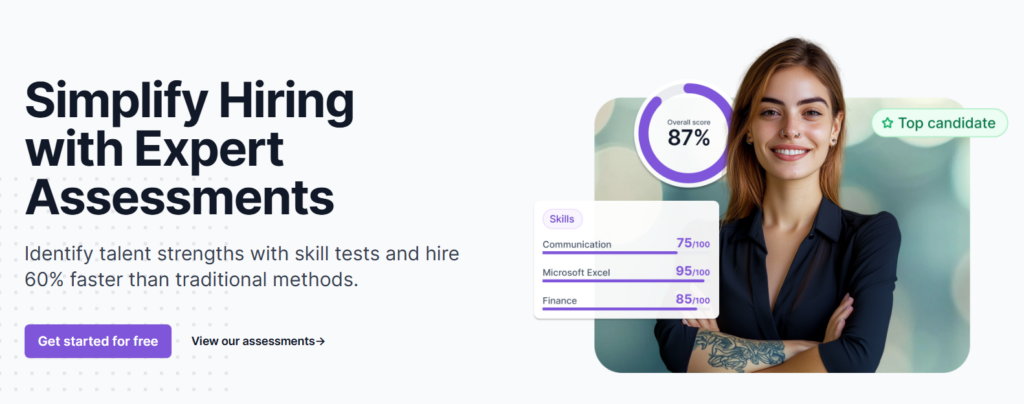Screen dimensions: 1024x404
Task: Click the star icon in Top candidate badge
Action: [x=887, y=123]
